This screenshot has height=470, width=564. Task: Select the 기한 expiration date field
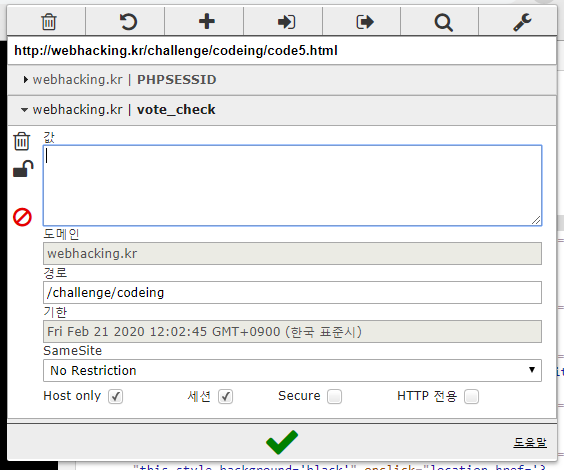(x=292, y=332)
